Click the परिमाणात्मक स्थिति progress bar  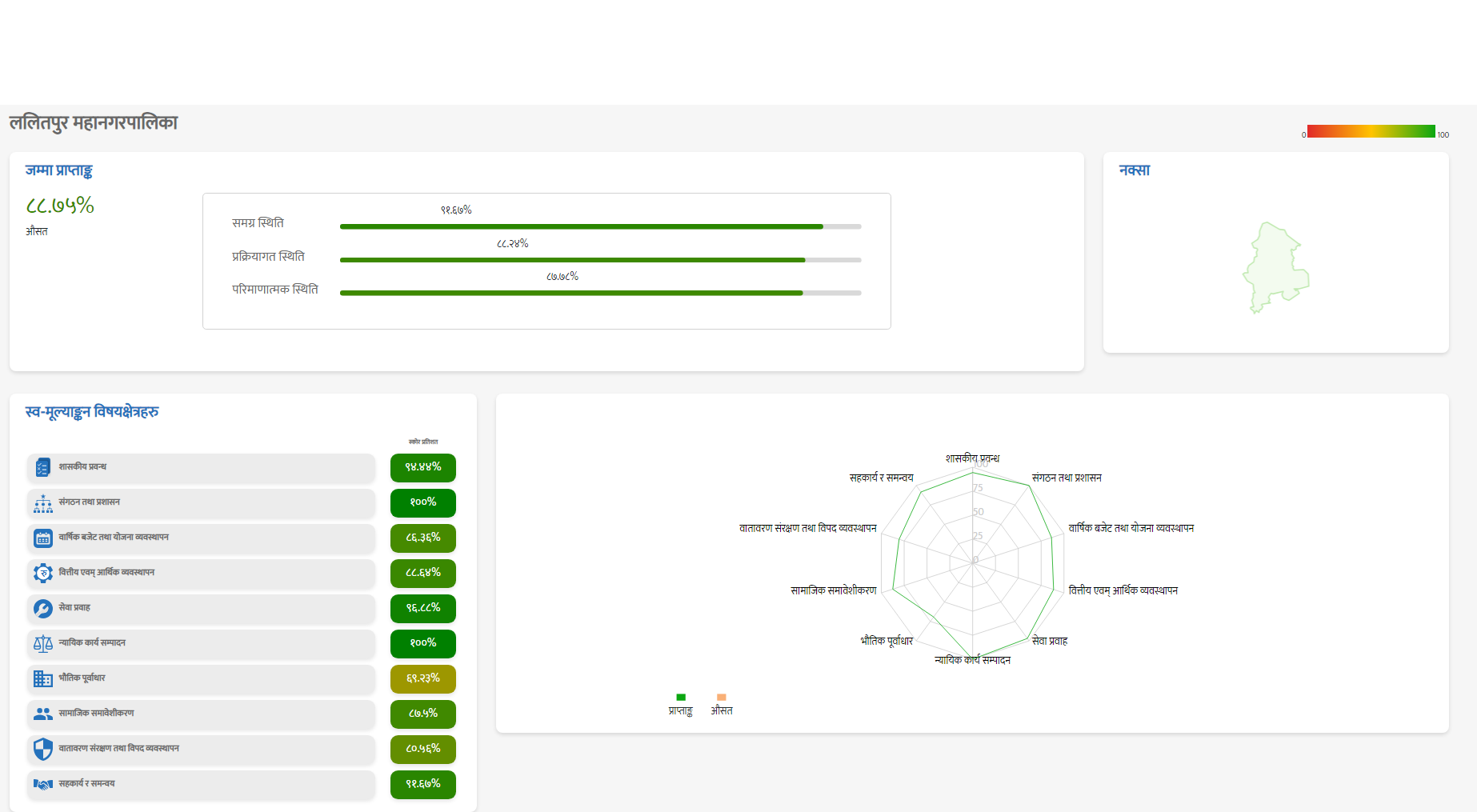pyautogui.click(x=600, y=293)
